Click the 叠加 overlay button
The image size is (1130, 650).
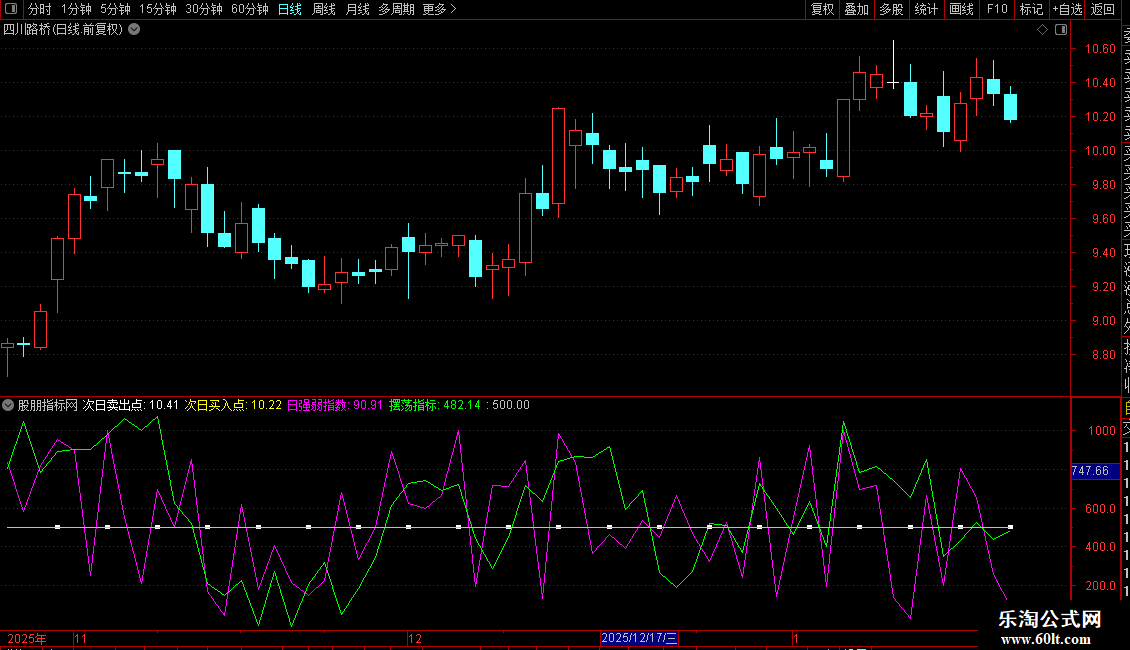click(x=856, y=9)
